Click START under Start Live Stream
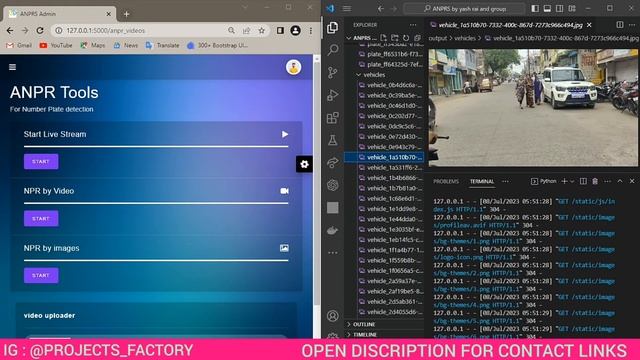 point(41,162)
